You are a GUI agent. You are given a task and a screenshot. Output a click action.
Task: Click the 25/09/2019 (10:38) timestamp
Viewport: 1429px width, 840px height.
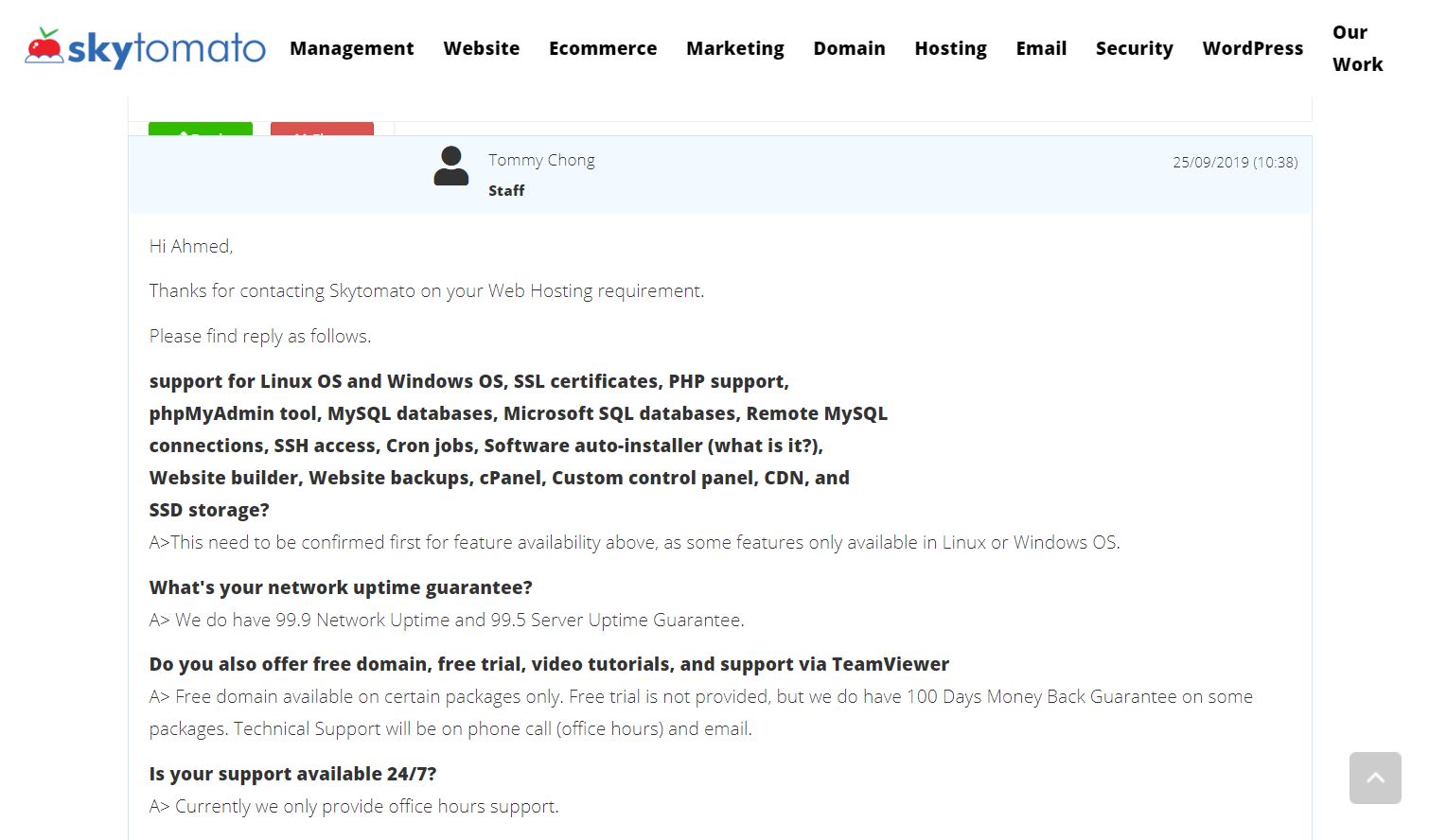(1235, 162)
